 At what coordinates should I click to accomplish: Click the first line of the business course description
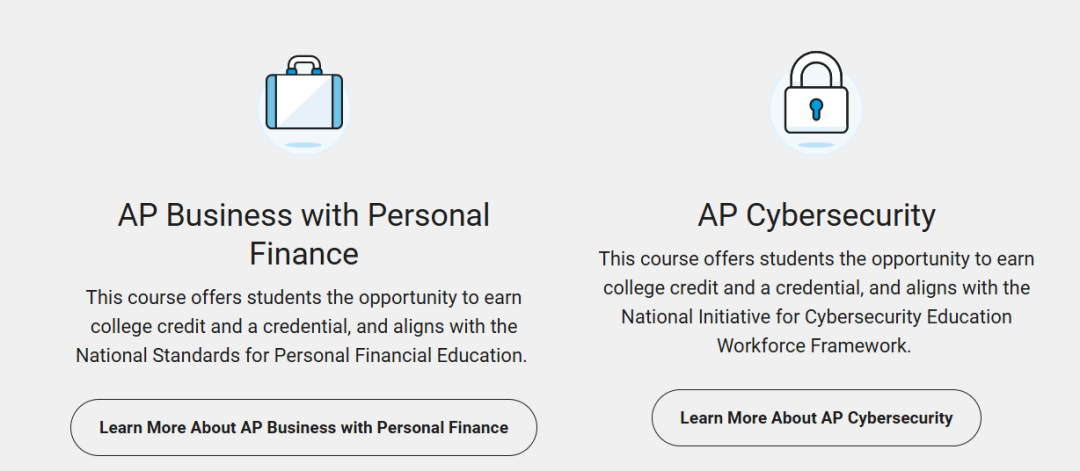point(304,298)
